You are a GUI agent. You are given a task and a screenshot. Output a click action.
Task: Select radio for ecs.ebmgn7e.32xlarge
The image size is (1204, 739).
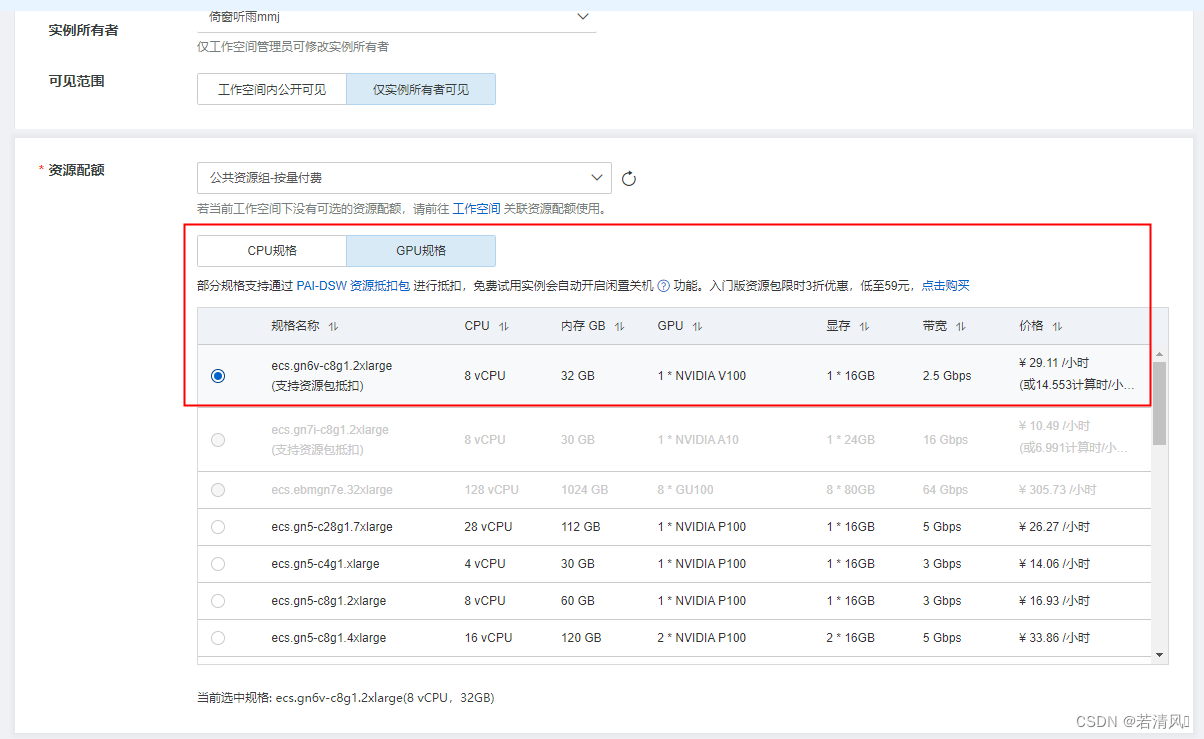218,490
